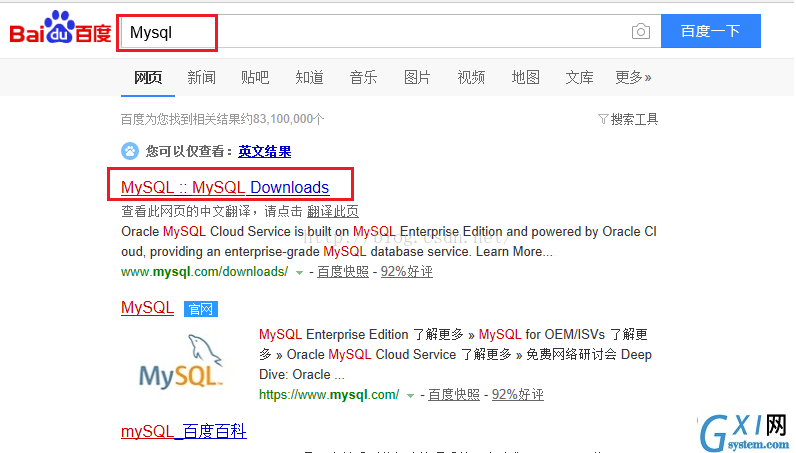Click the search tools filter icon
Viewport: 796px width, 453px height.
603,119
